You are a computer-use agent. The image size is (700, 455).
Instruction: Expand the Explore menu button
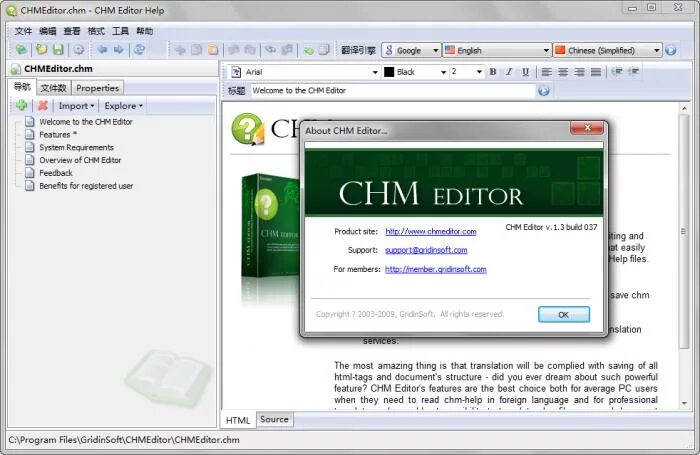(123, 106)
